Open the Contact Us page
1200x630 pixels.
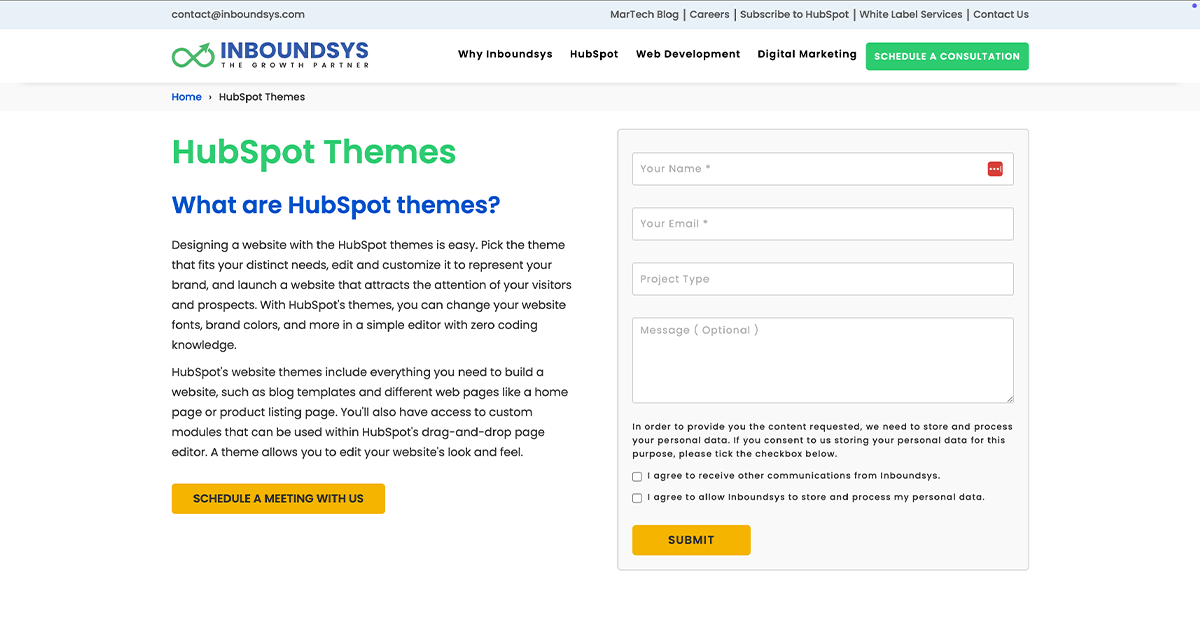point(1001,14)
